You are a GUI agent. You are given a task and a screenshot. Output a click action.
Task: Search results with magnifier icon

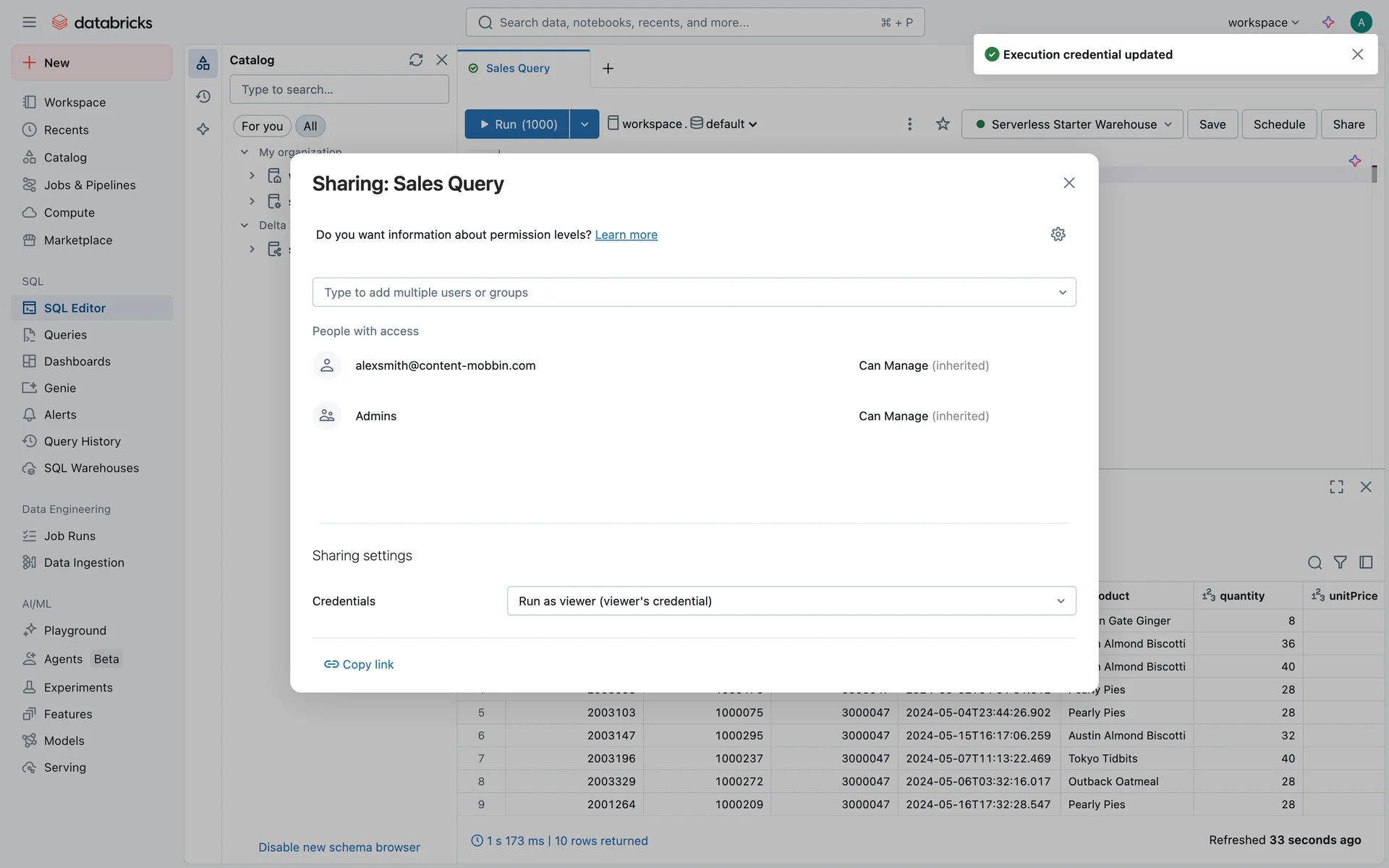1314,562
